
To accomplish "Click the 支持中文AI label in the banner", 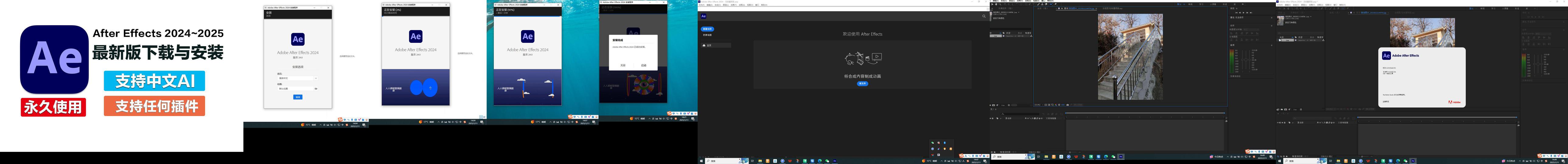I will 155,81.
